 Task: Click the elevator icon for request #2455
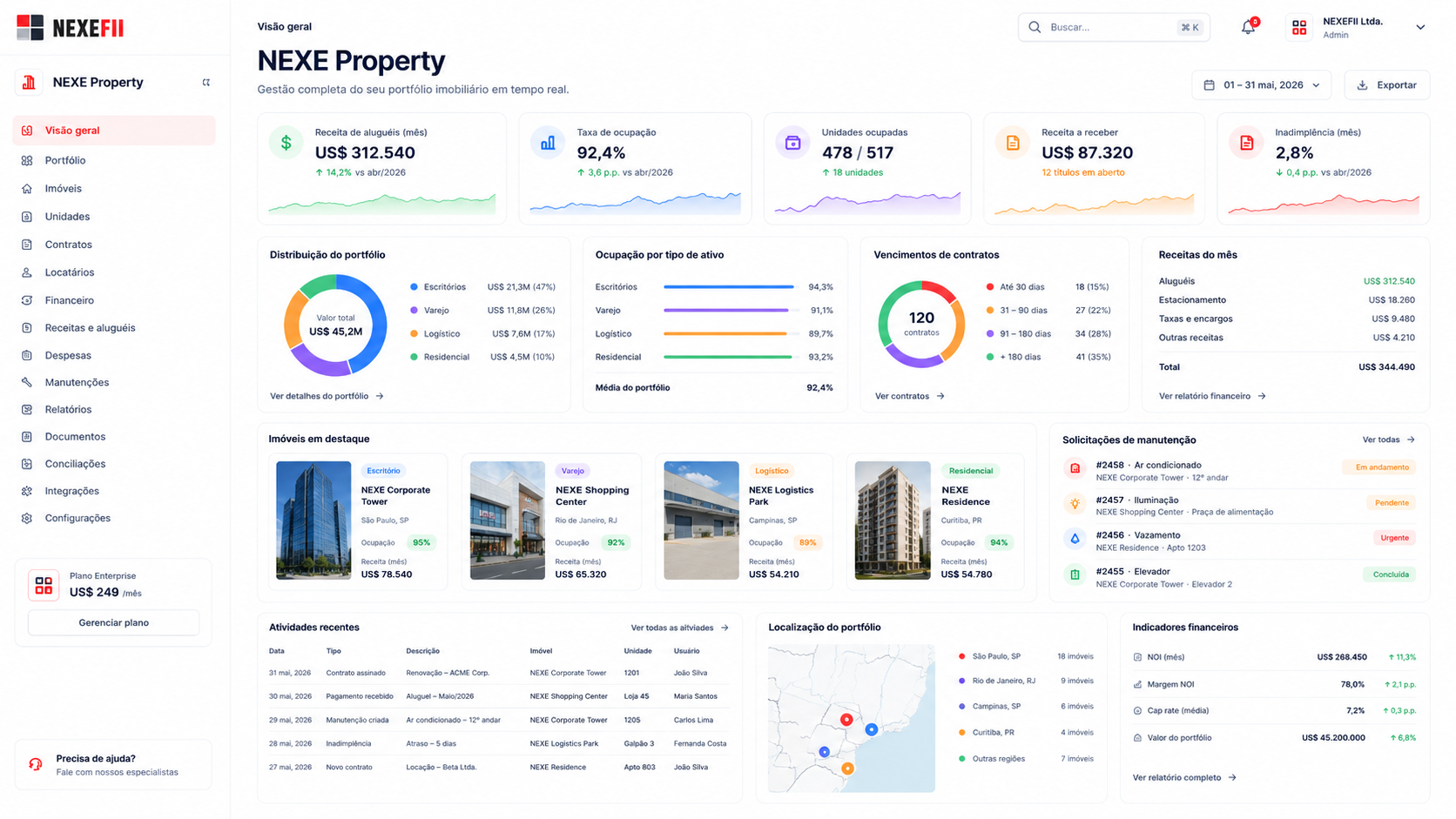point(1075,574)
